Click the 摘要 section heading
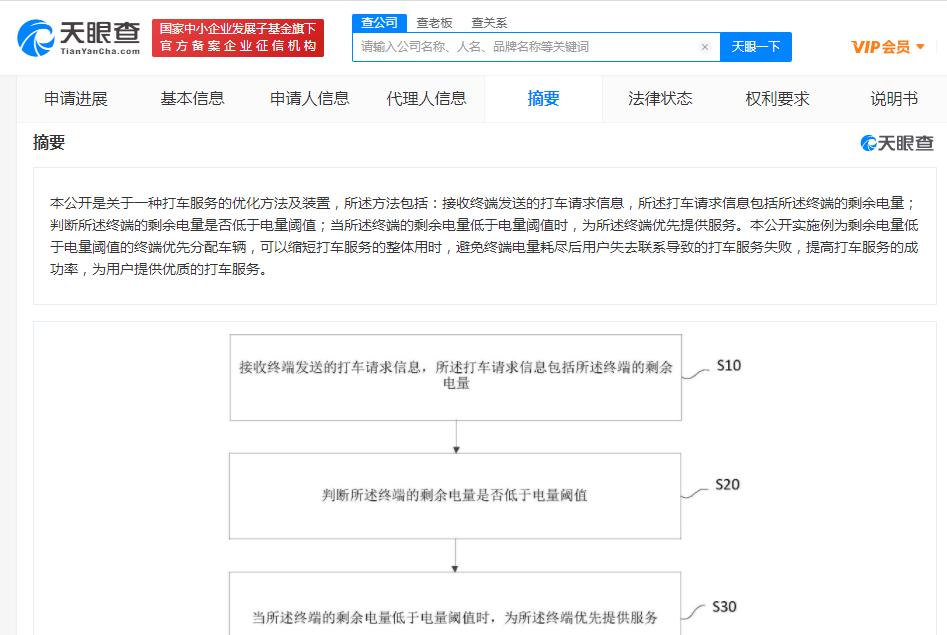 tap(49, 143)
